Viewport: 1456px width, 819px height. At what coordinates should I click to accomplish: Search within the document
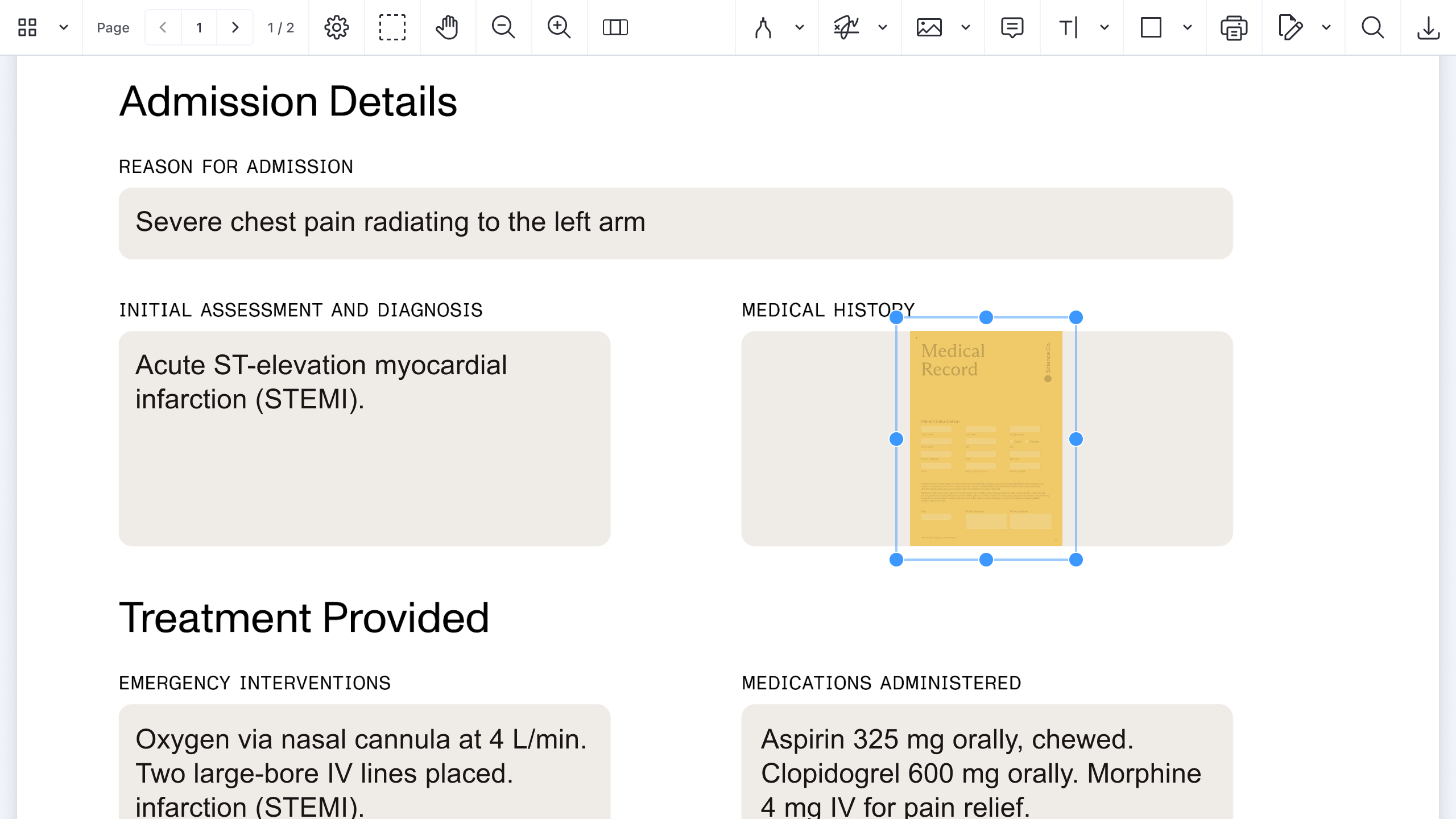coord(1373,27)
